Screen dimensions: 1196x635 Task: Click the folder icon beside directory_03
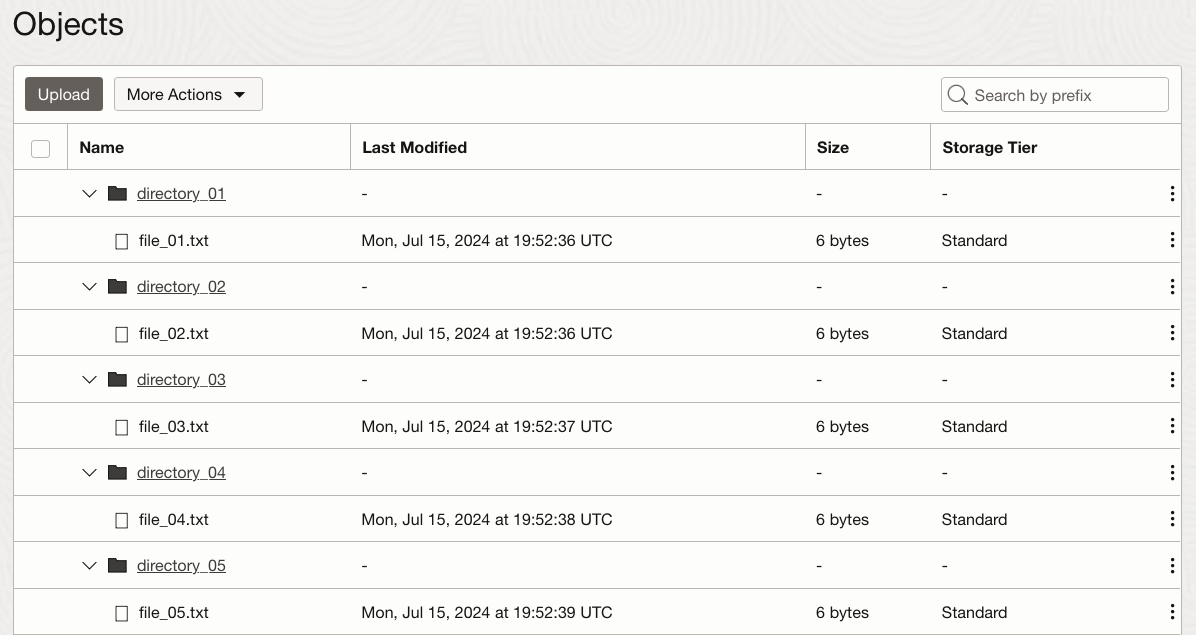tap(117, 379)
